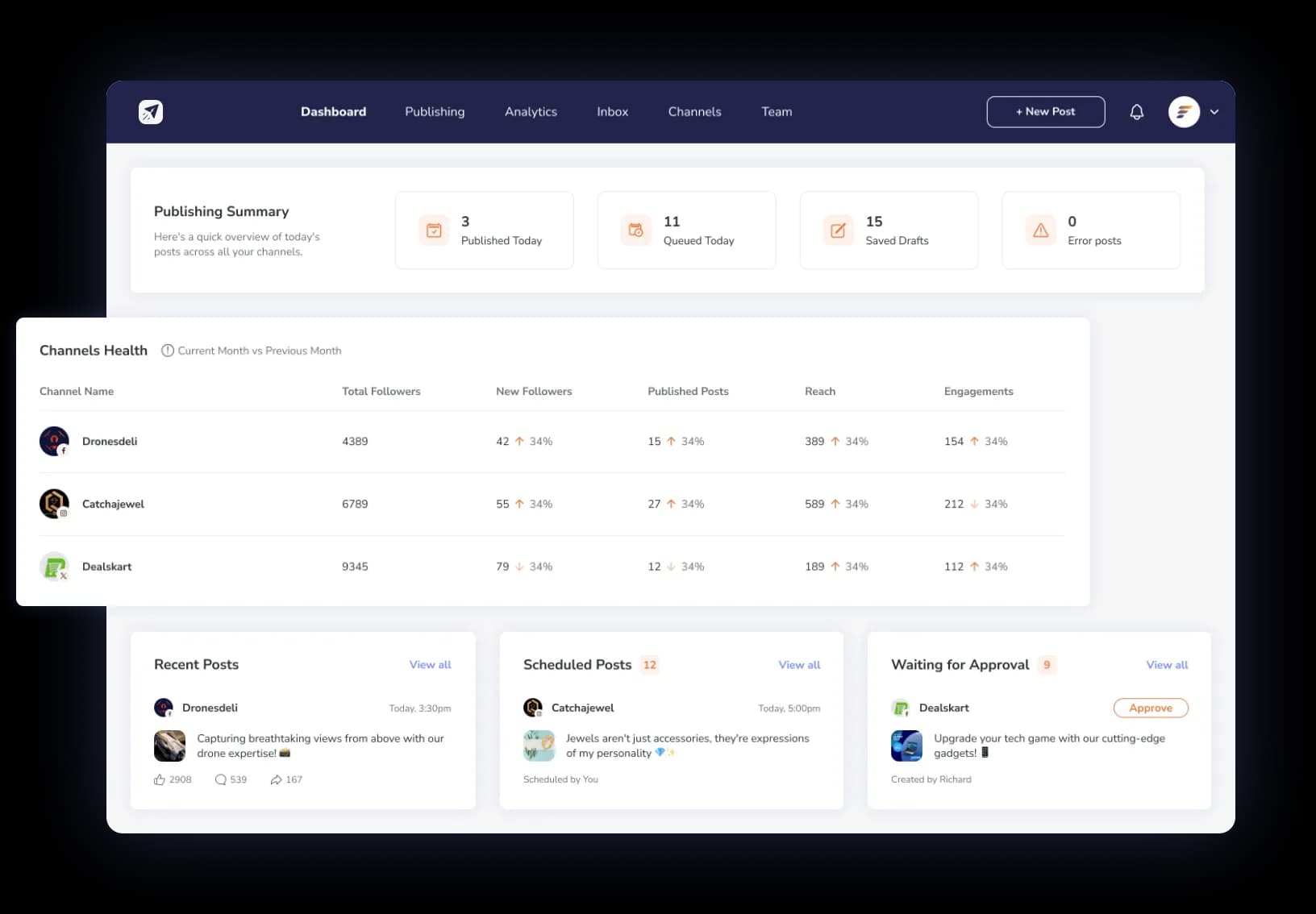Click Dealskart published posts down arrow

(671, 567)
